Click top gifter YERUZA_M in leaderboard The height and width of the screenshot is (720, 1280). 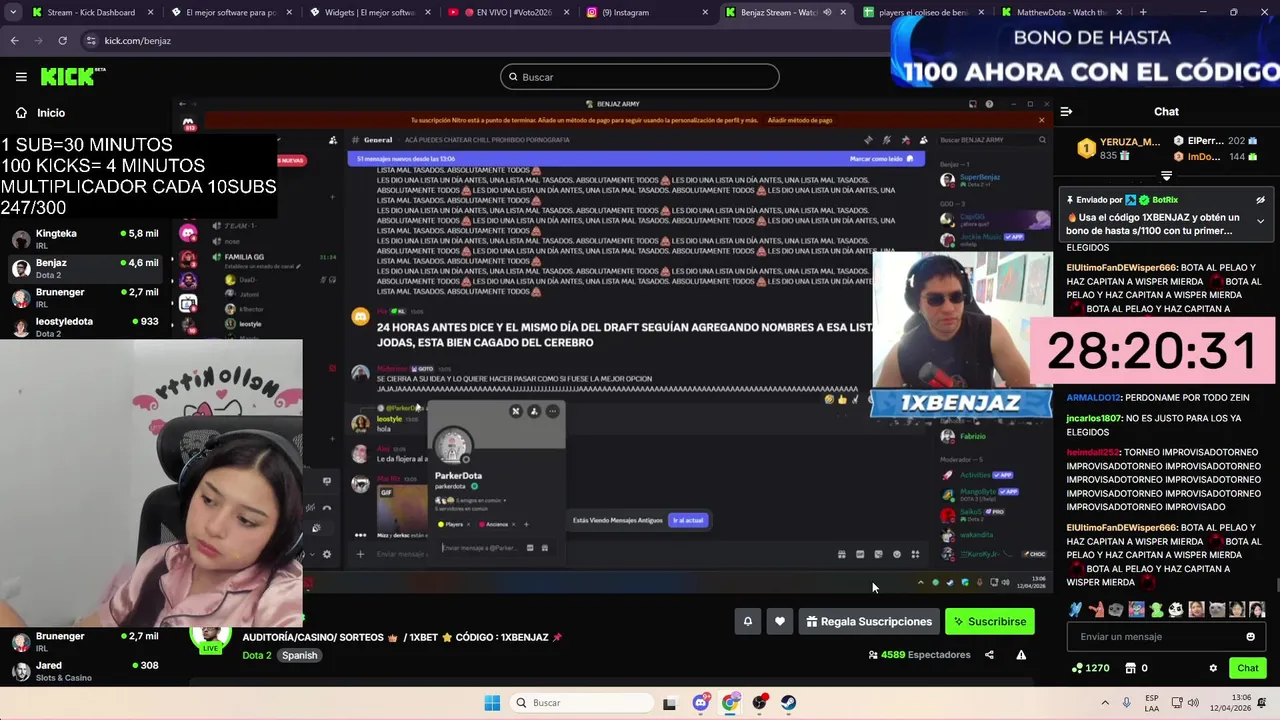(1130, 142)
